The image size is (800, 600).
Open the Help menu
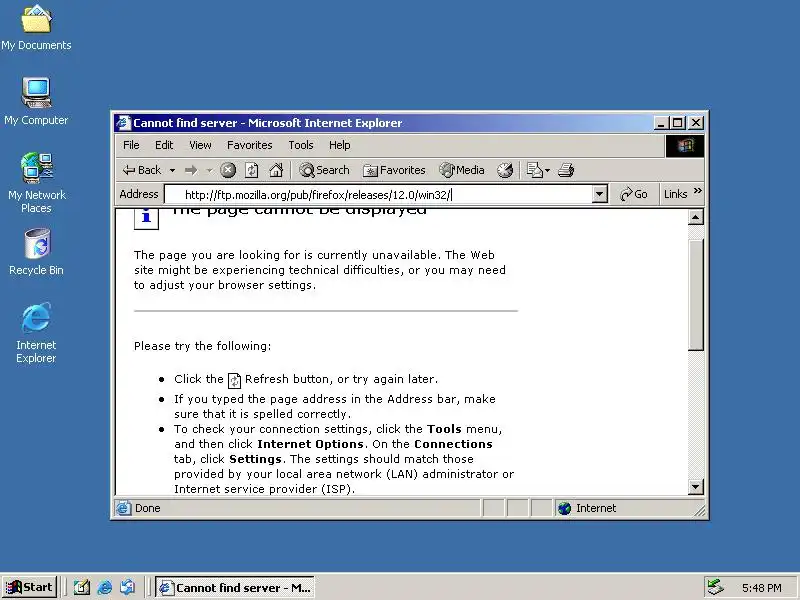coord(339,145)
